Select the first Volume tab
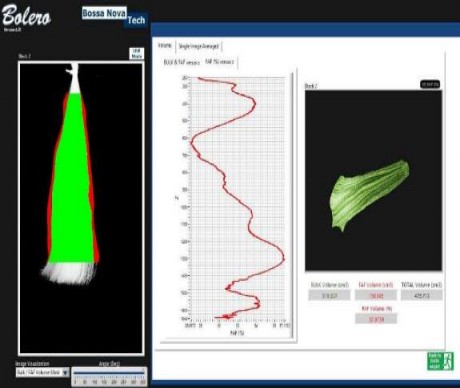 coord(165,46)
